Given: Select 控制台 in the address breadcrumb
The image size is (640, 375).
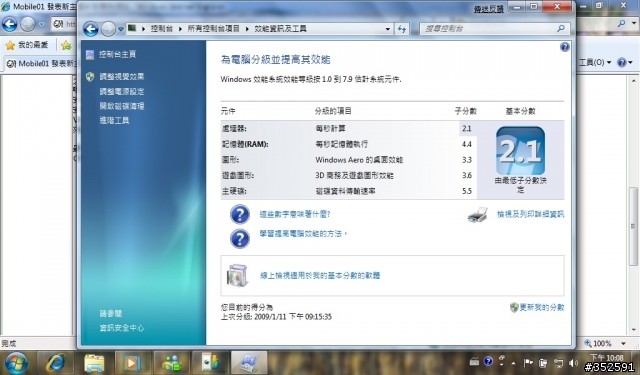Looking at the screenshot, I should [162, 29].
